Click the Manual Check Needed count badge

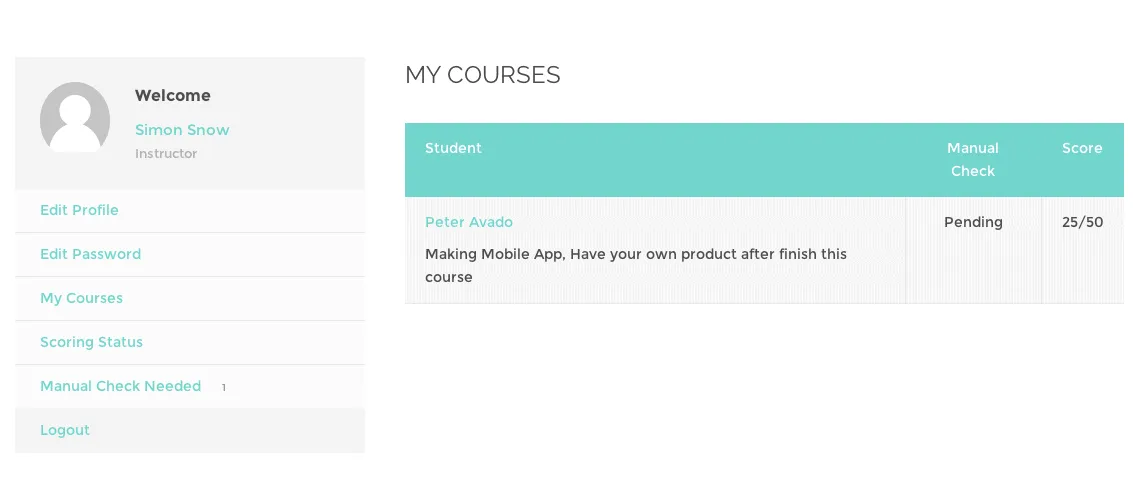tap(224, 387)
